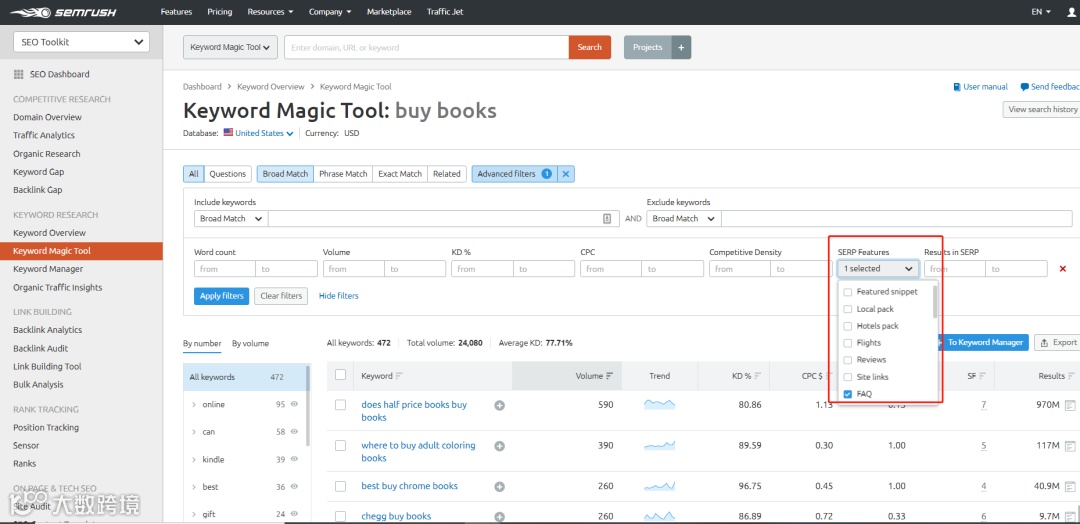Screen dimensions: 1080x524
Task: Open 'chegg buy books' keyword link
Action: pyautogui.click(x=396, y=516)
